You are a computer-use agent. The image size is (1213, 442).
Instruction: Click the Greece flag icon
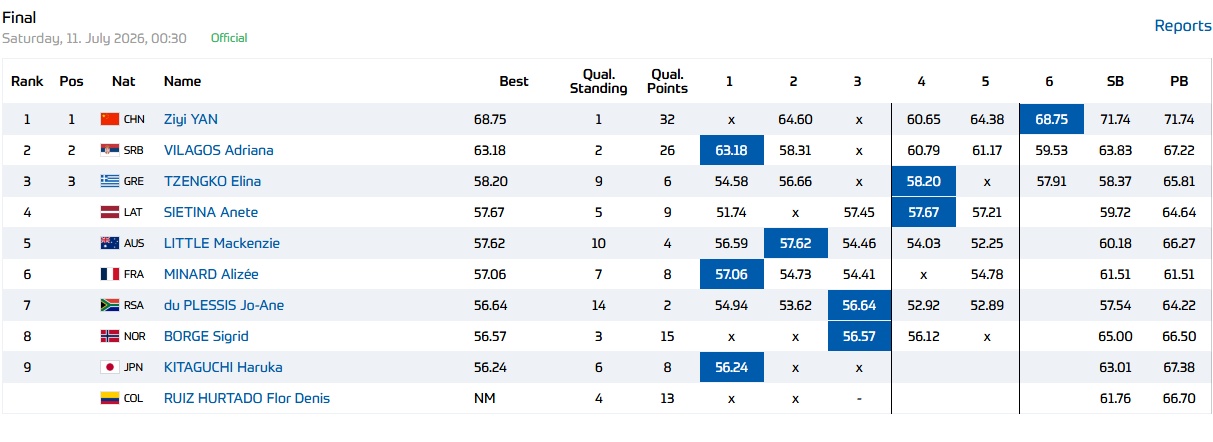pyautogui.click(x=110, y=181)
